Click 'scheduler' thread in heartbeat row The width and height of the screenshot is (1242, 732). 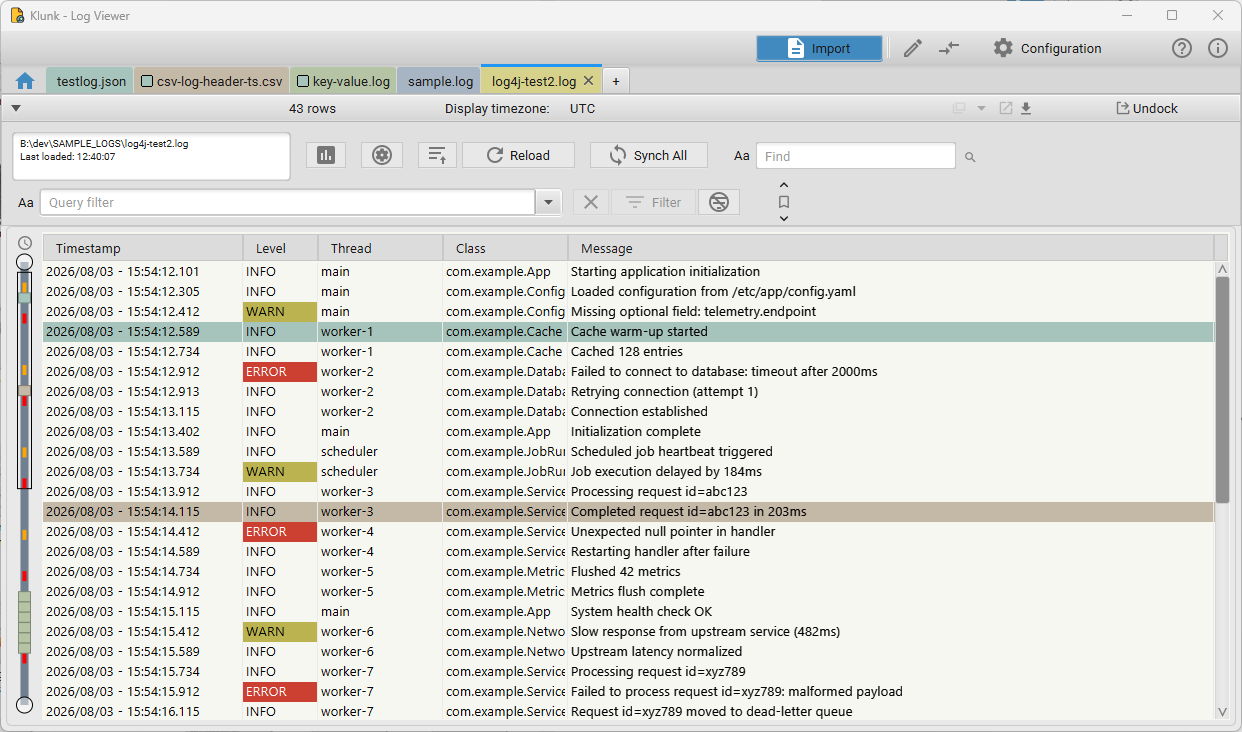tap(349, 451)
